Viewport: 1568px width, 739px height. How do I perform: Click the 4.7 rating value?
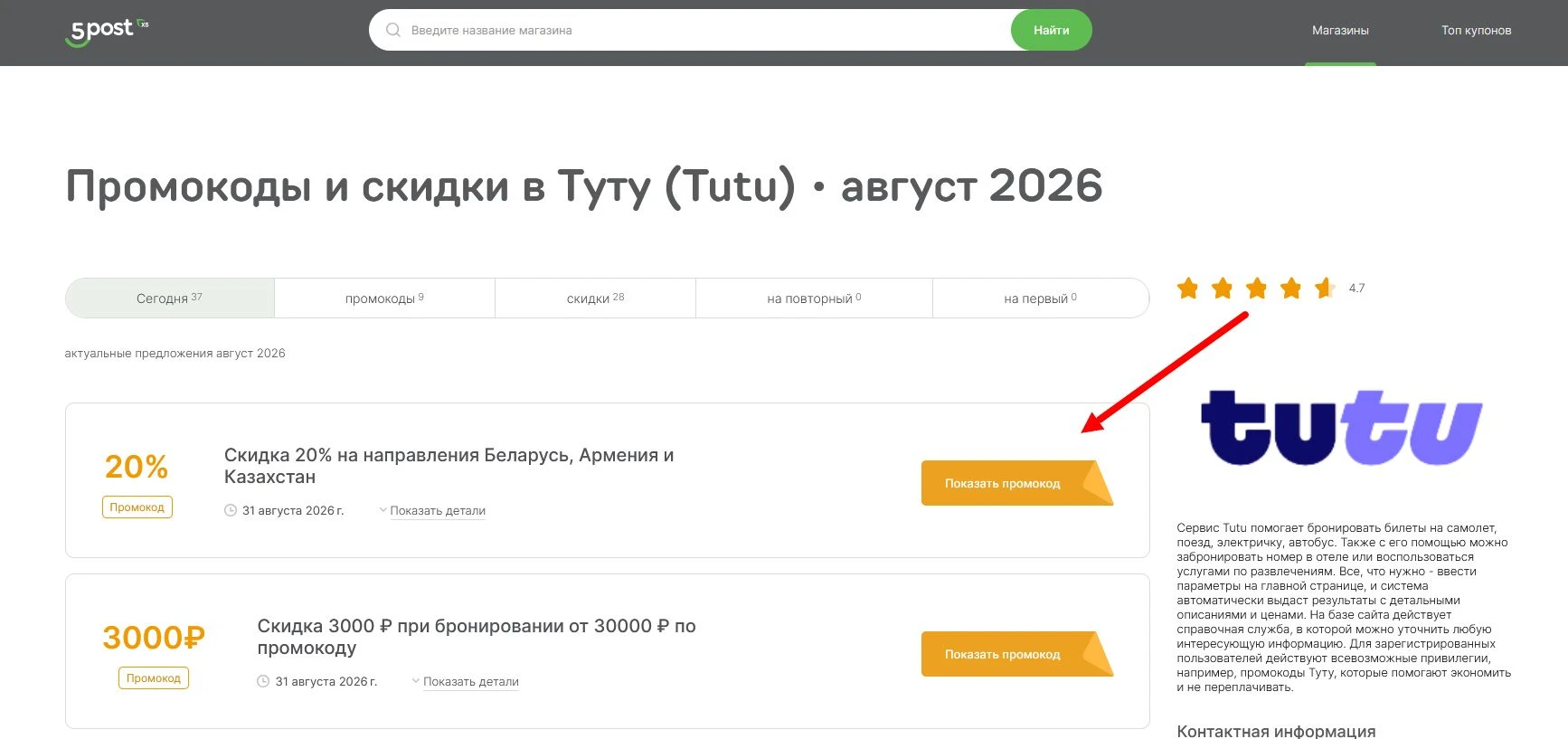(1356, 289)
